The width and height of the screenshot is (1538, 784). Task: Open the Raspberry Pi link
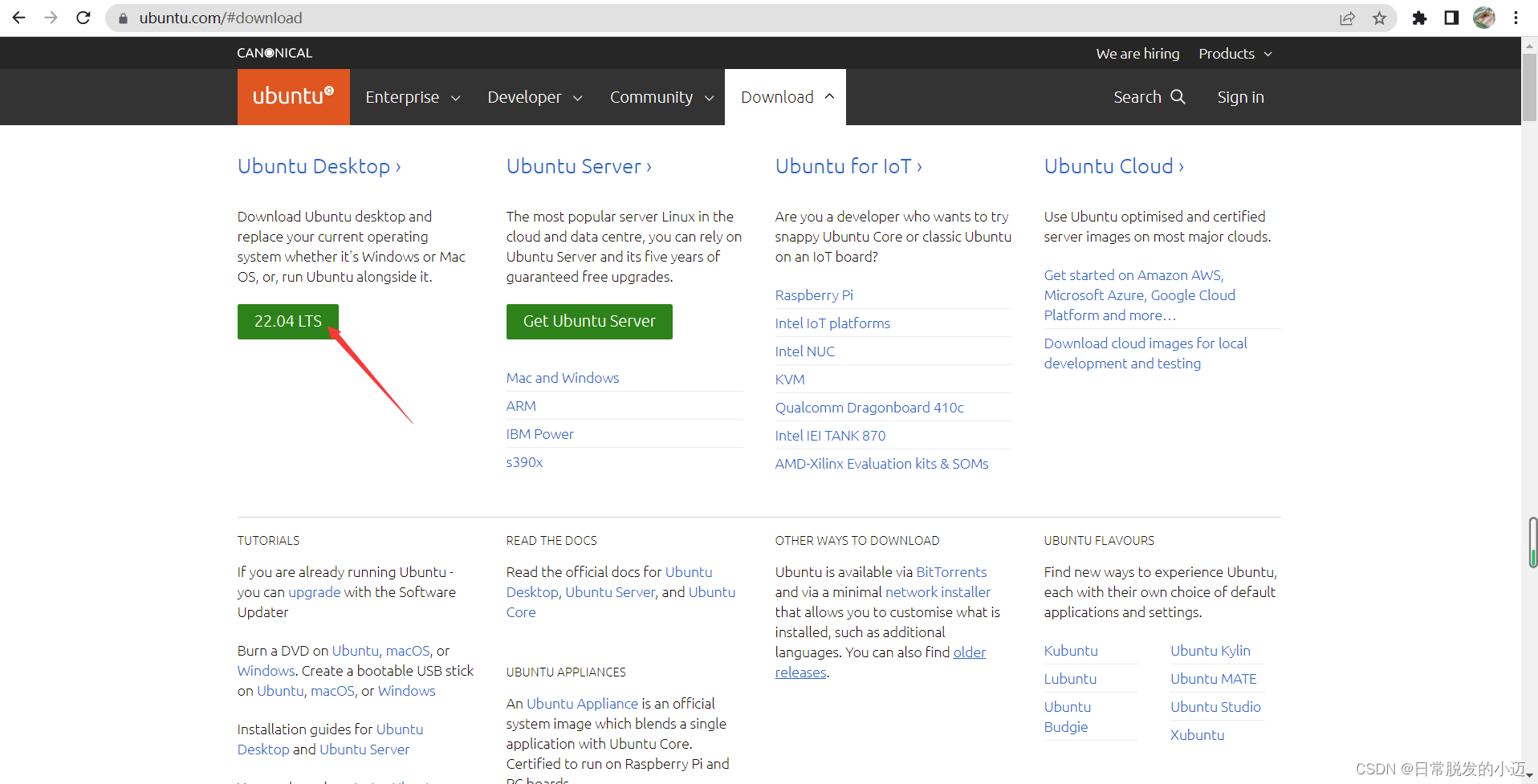pyautogui.click(x=814, y=295)
